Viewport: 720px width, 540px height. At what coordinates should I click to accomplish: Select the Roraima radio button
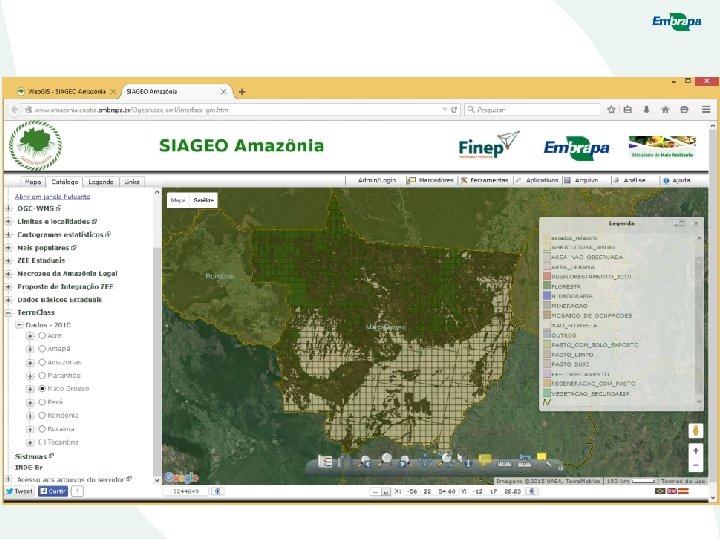coord(42,428)
